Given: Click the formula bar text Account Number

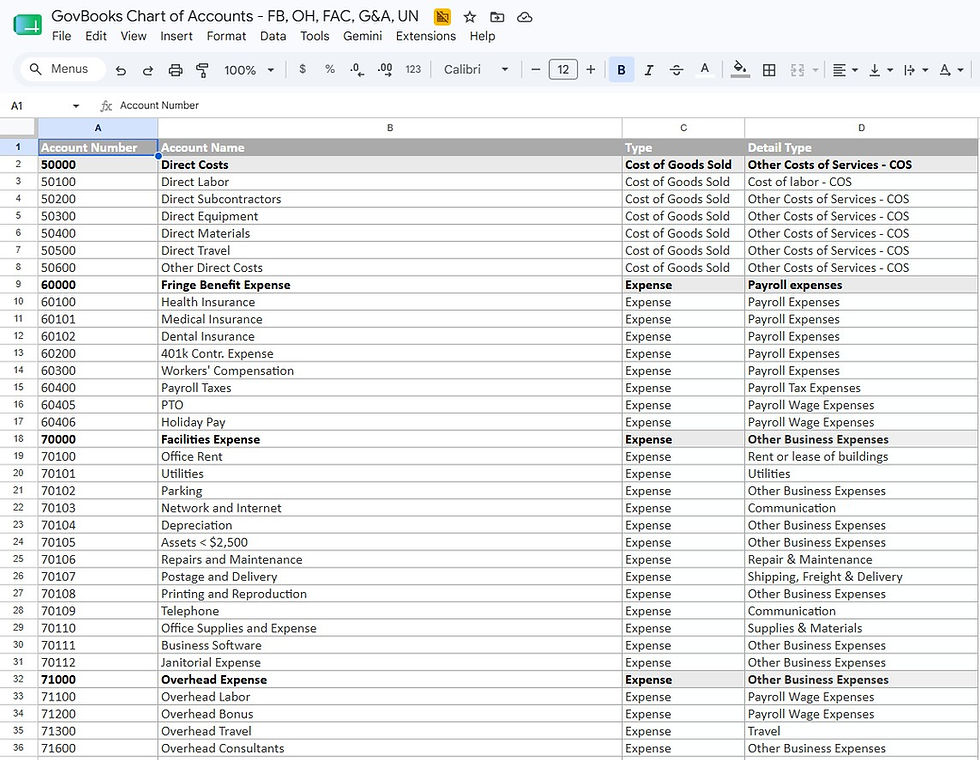Looking at the screenshot, I should click(x=159, y=106).
